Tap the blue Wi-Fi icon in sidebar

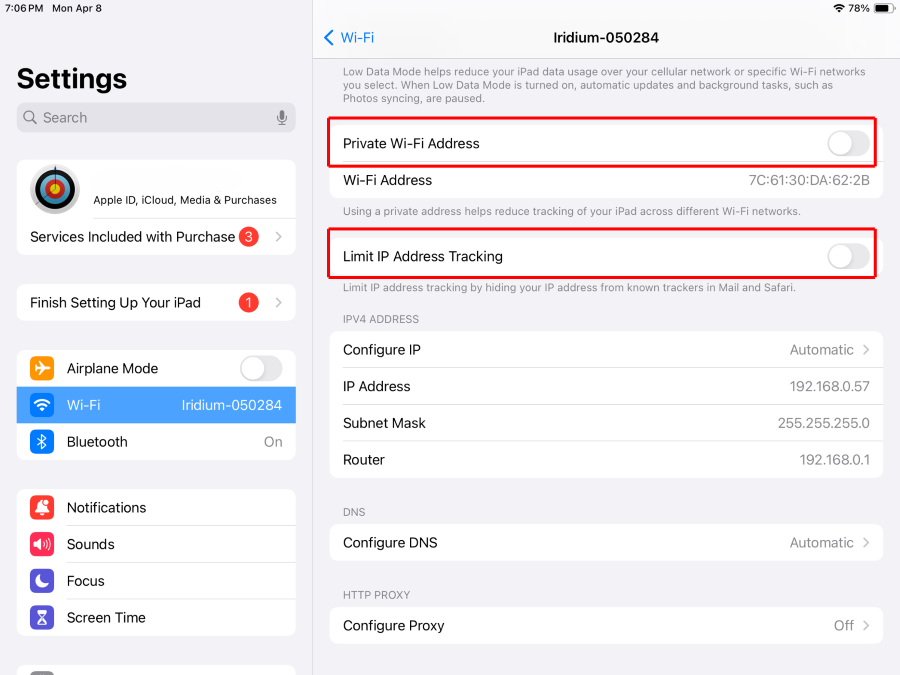pyautogui.click(x=42, y=405)
